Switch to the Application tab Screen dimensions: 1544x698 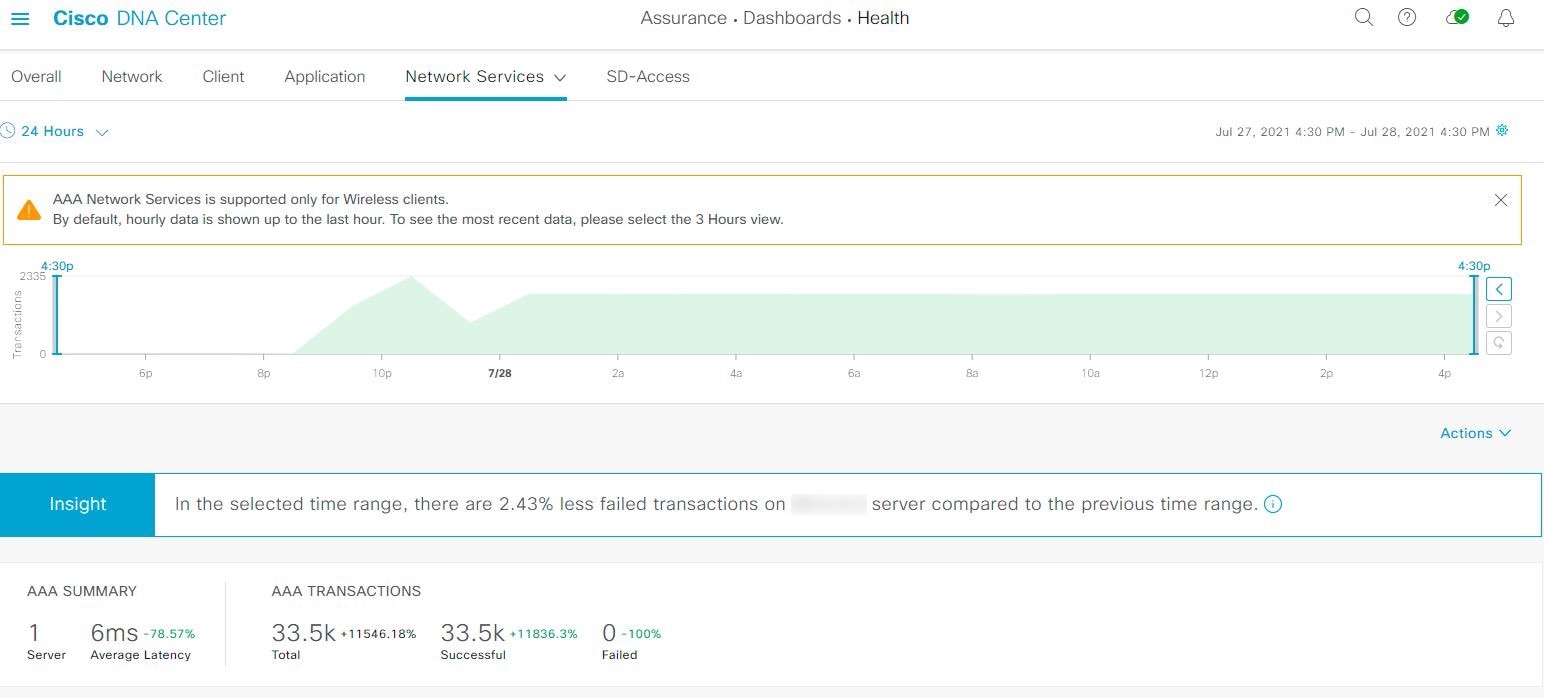(x=325, y=76)
